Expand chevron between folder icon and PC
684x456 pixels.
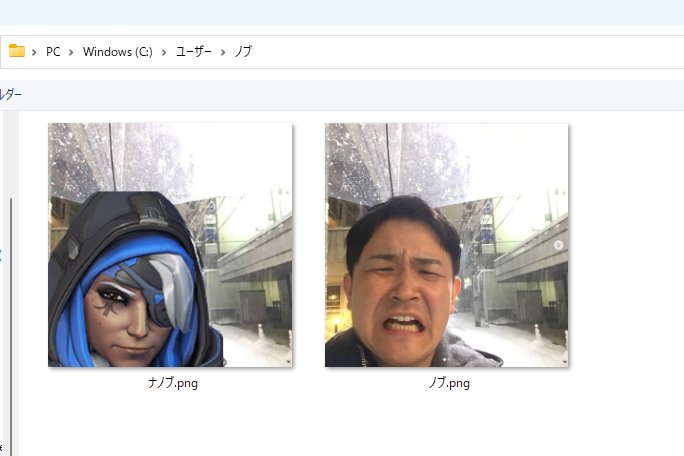tap(34, 52)
